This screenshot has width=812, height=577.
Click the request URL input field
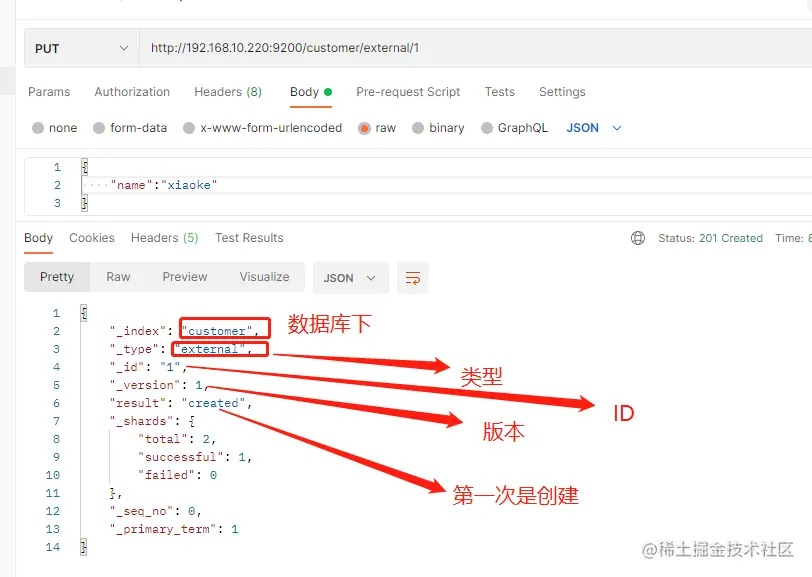475,48
